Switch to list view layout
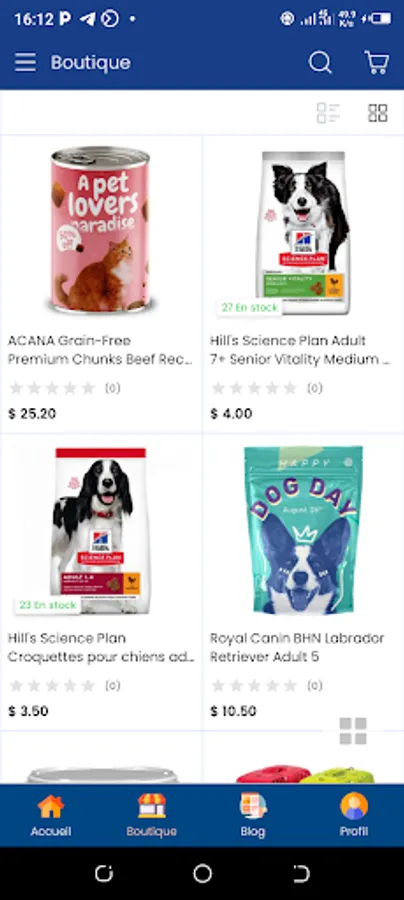The height and width of the screenshot is (900, 404). coord(328,113)
